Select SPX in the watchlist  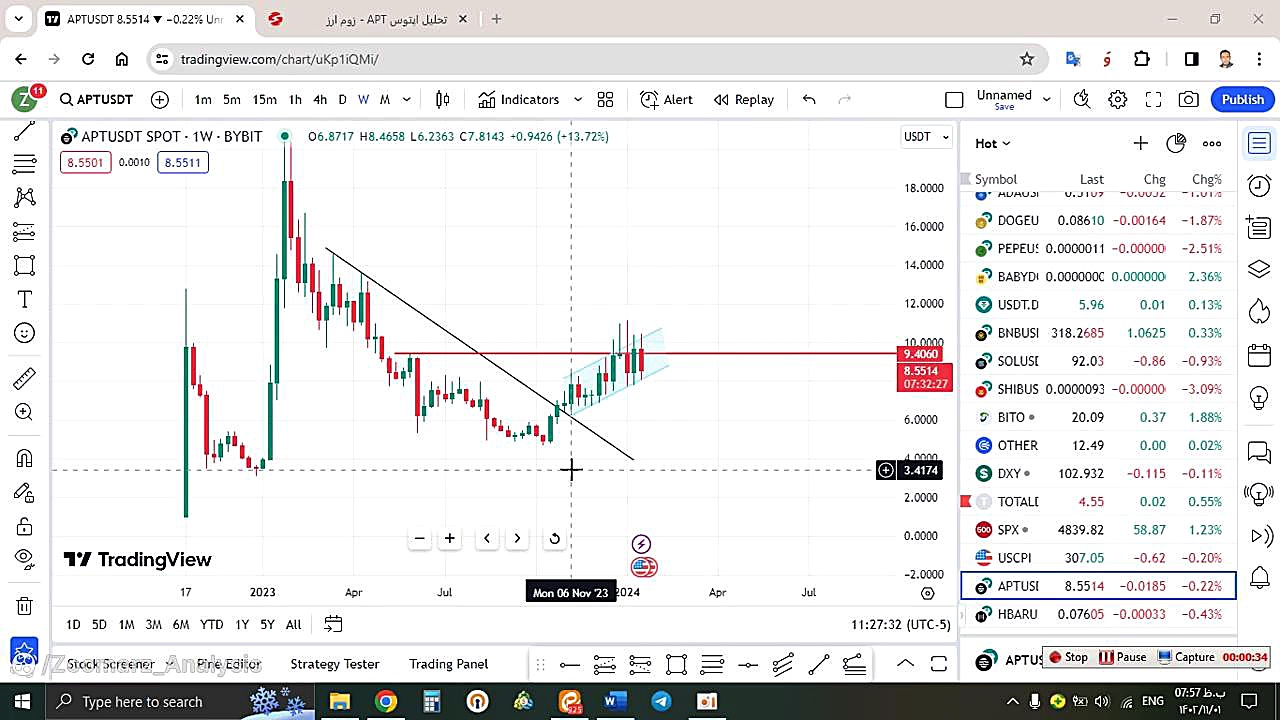tap(1098, 530)
